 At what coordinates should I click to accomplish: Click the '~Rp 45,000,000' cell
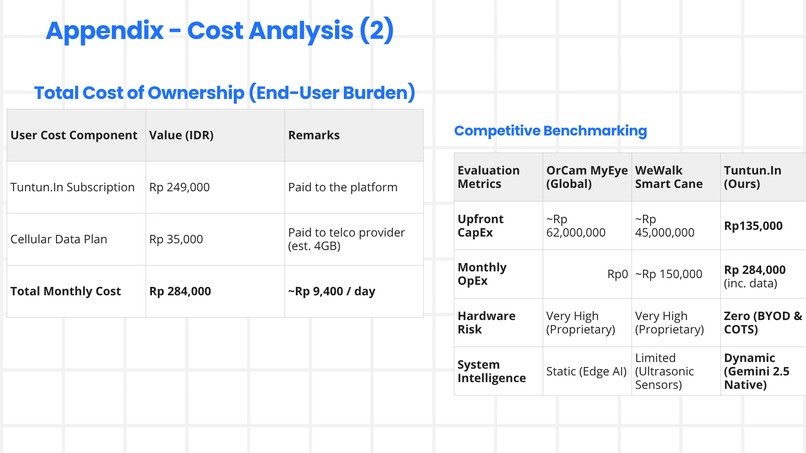(675, 226)
